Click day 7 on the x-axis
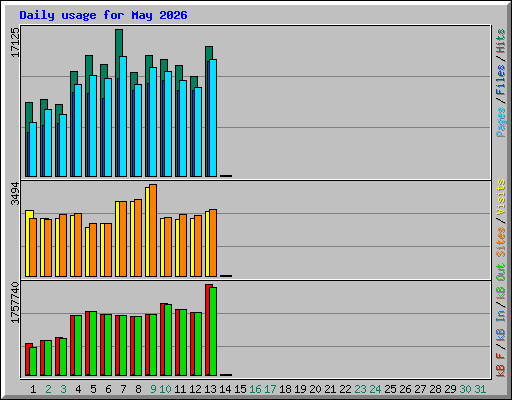This screenshot has height=400, width=512. click(123, 389)
